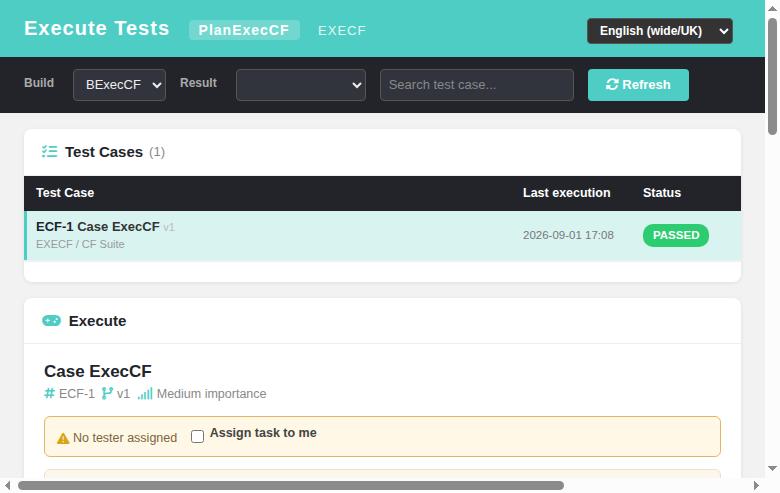Click the warning triangle icon
This screenshot has height=493, width=780.
tap(63, 438)
